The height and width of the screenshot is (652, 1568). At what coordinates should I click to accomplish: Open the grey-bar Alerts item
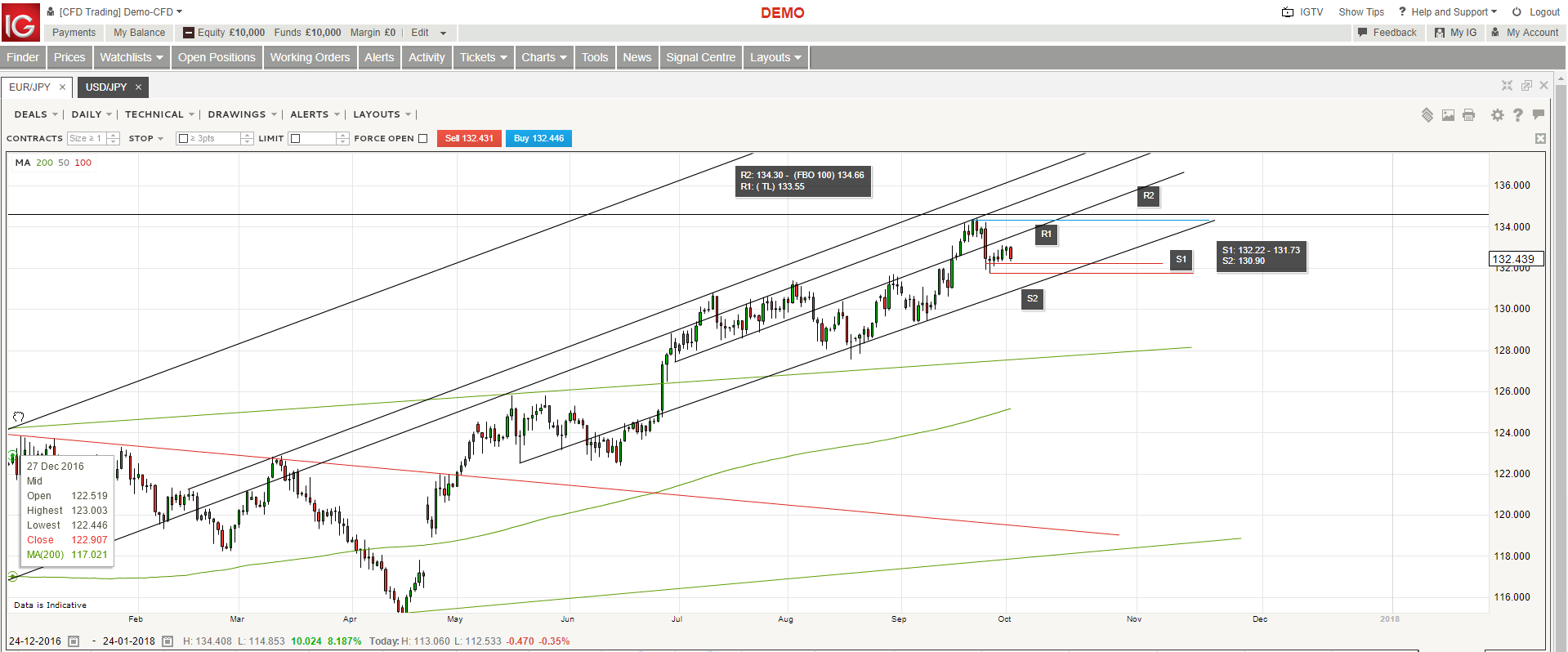point(379,57)
